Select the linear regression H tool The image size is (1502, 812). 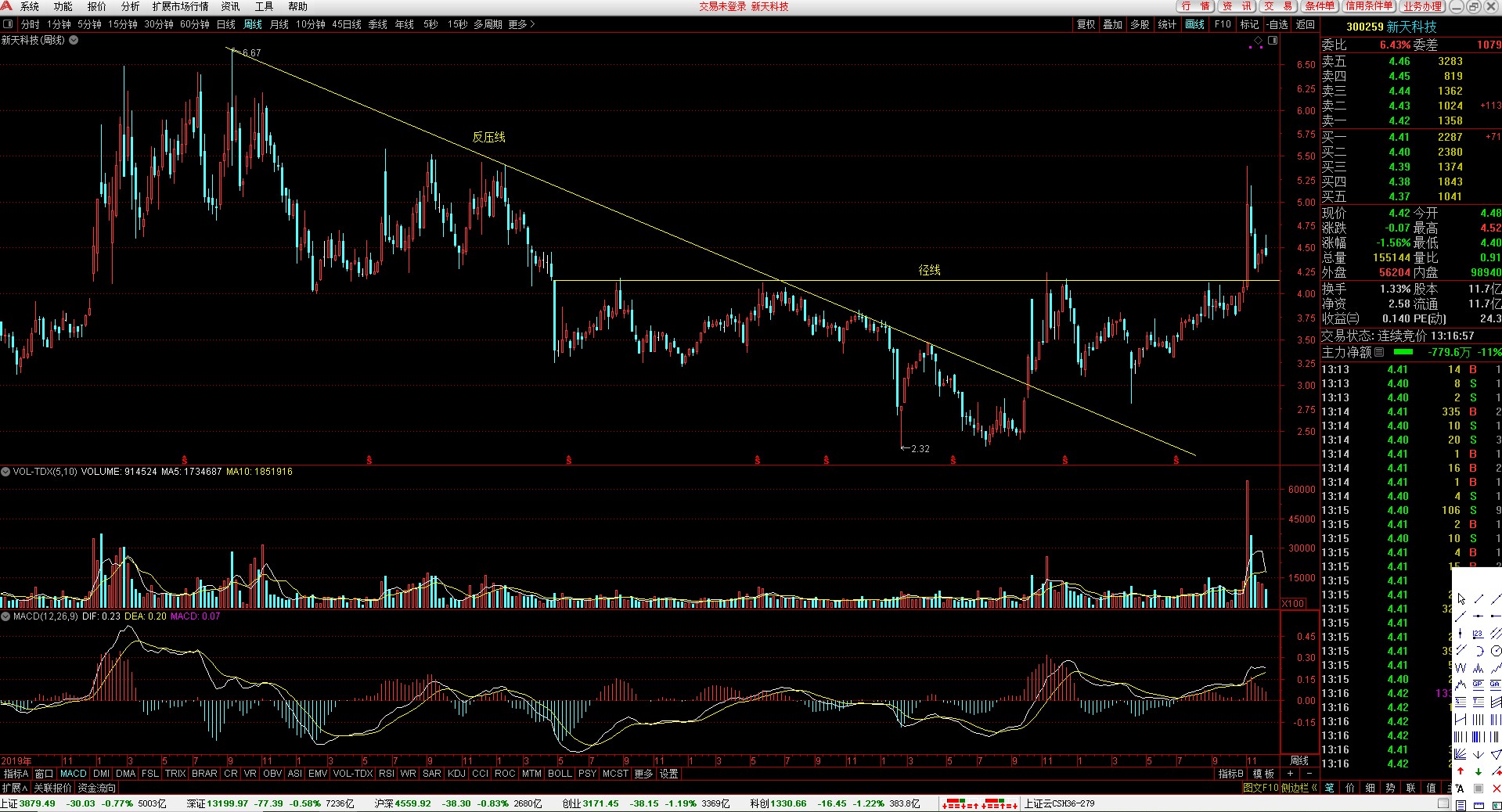pyautogui.click(x=1461, y=719)
